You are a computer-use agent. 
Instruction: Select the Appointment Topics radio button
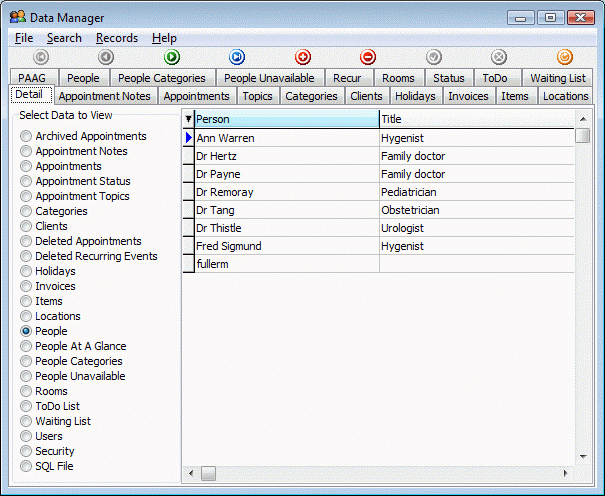[x=26, y=196]
